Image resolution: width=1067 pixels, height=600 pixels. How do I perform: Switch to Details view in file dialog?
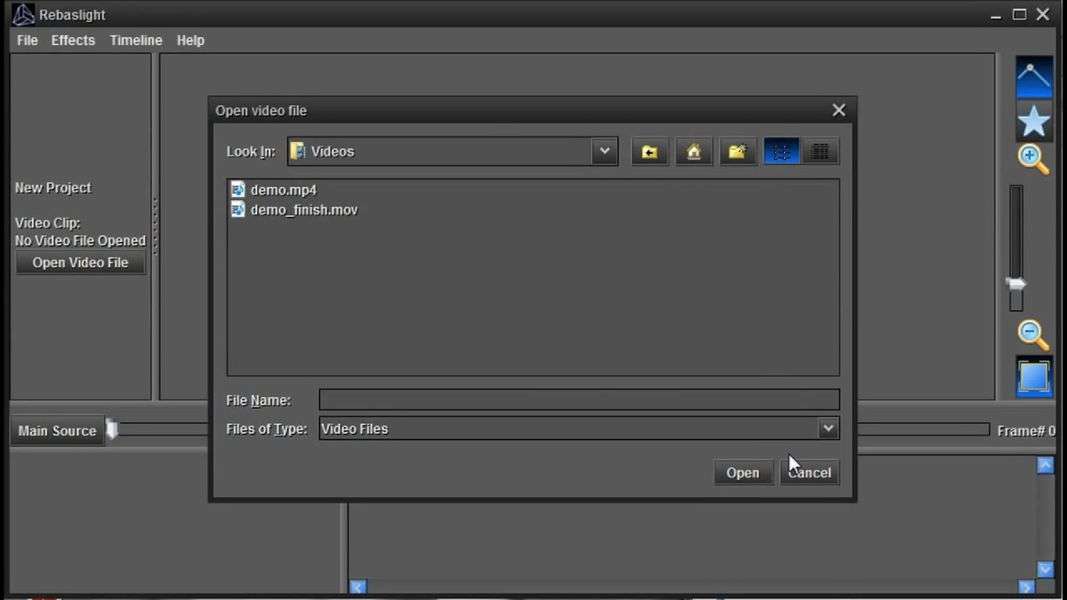[x=821, y=152]
